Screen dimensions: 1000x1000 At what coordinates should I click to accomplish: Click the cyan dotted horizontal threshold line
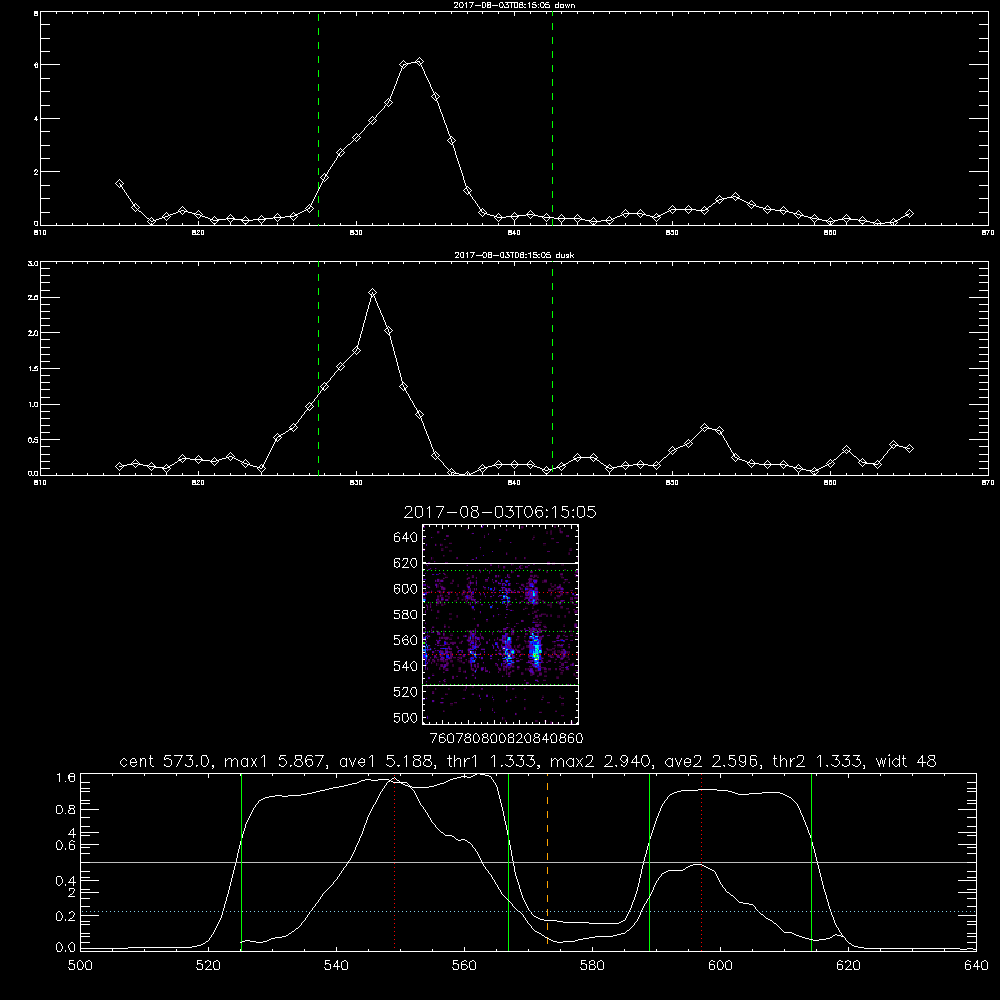(528, 911)
